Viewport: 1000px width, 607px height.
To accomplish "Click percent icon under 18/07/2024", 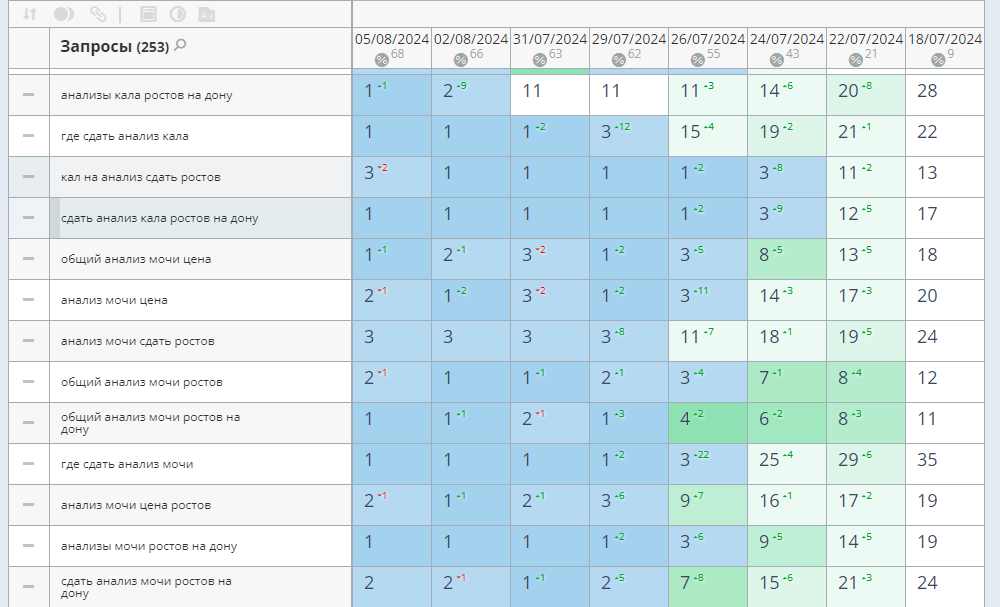I will pos(938,60).
